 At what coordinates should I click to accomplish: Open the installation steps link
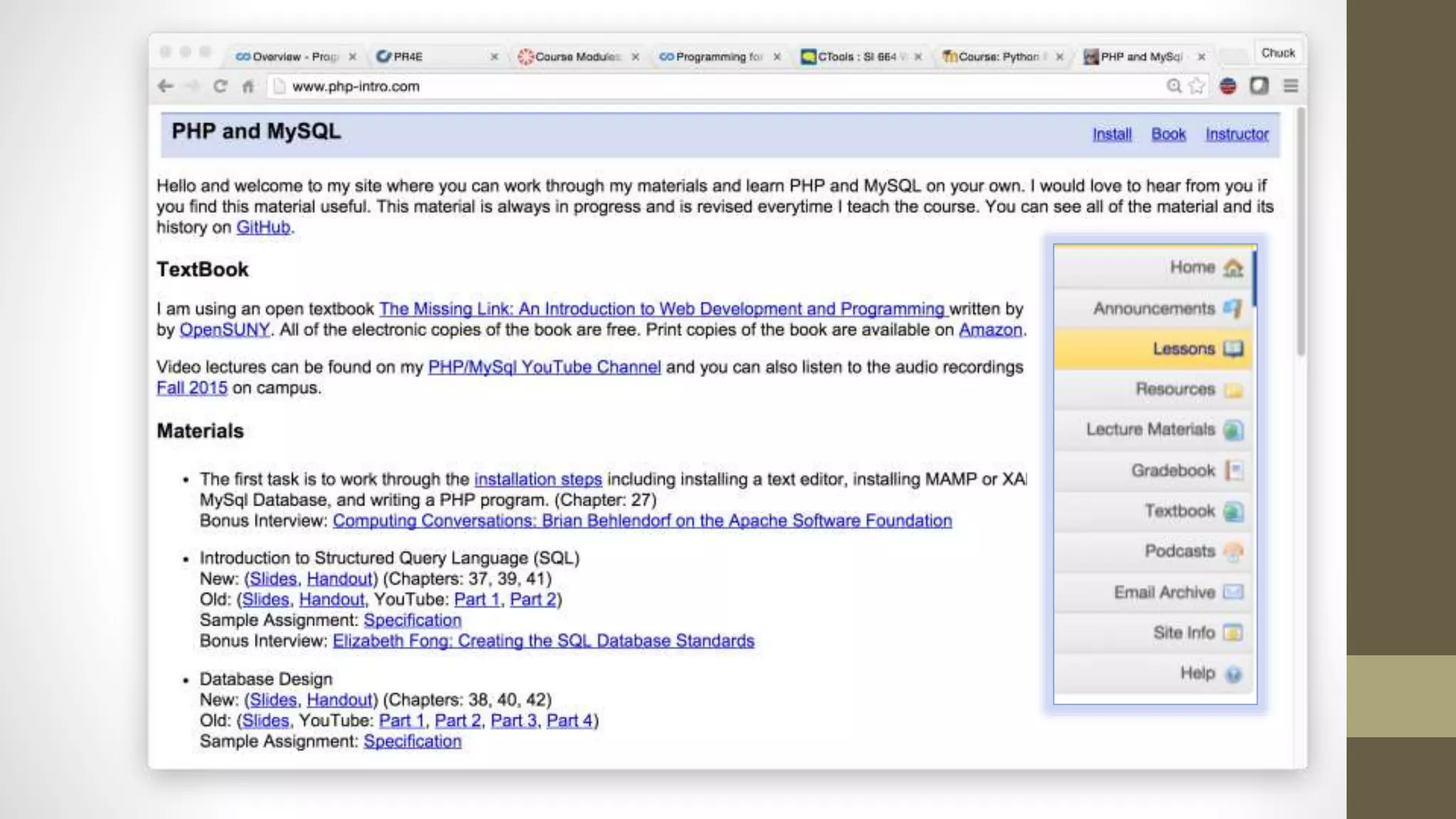(x=537, y=480)
